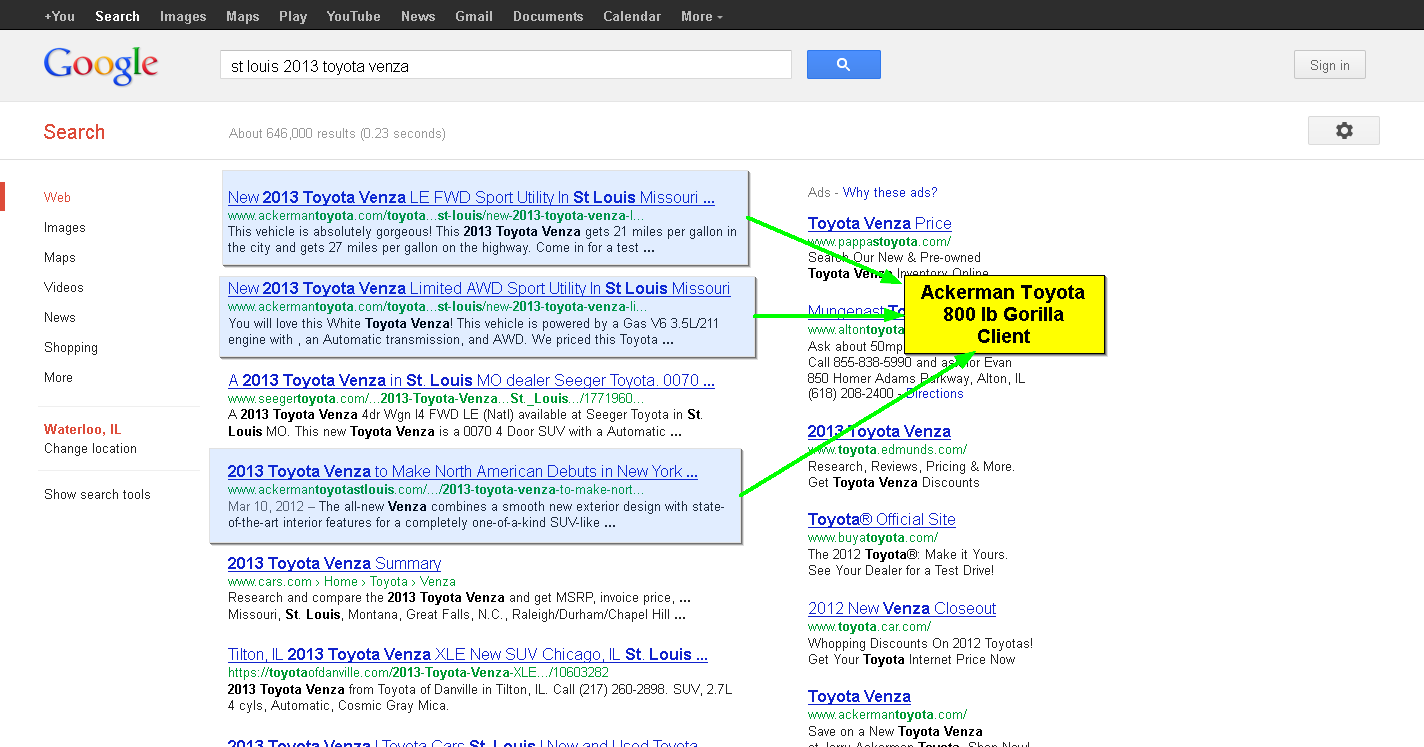Image resolution: width=1424 pixels, height=747 pixels.
Task: Click the red Search heading
Action: coord(74,132)
